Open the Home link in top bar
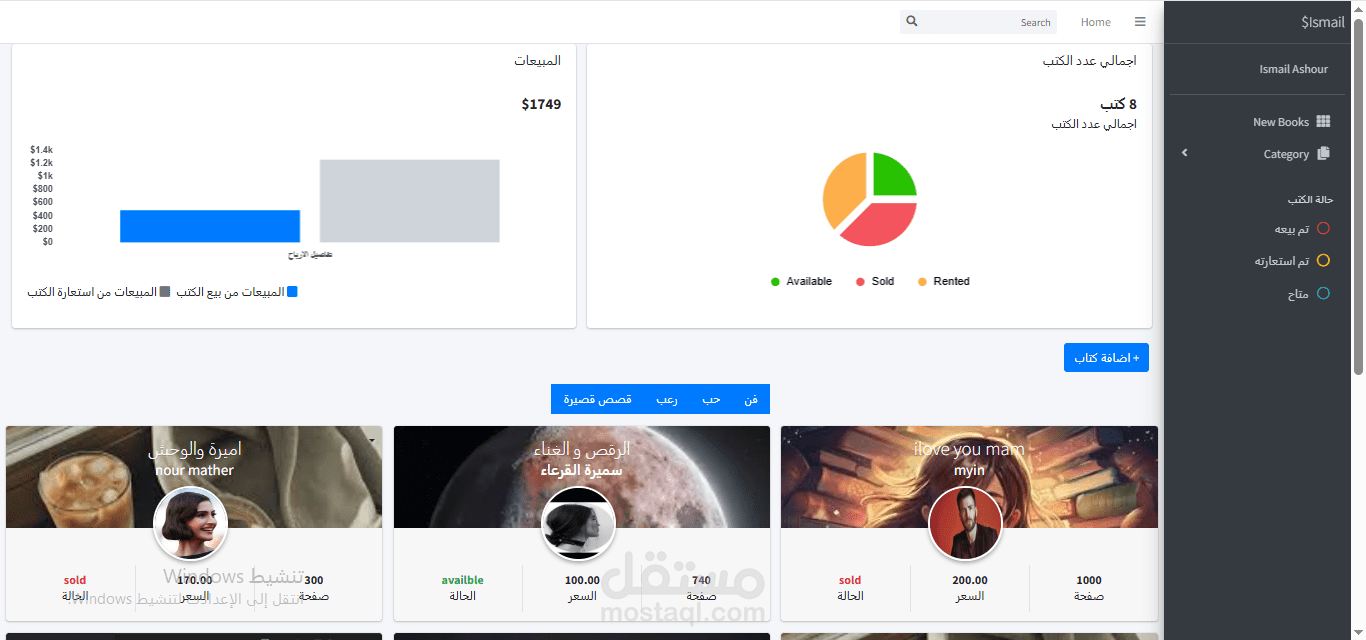Image resolution: width=1366 pixels, height=640 pixels. (x=1095, y=22)
